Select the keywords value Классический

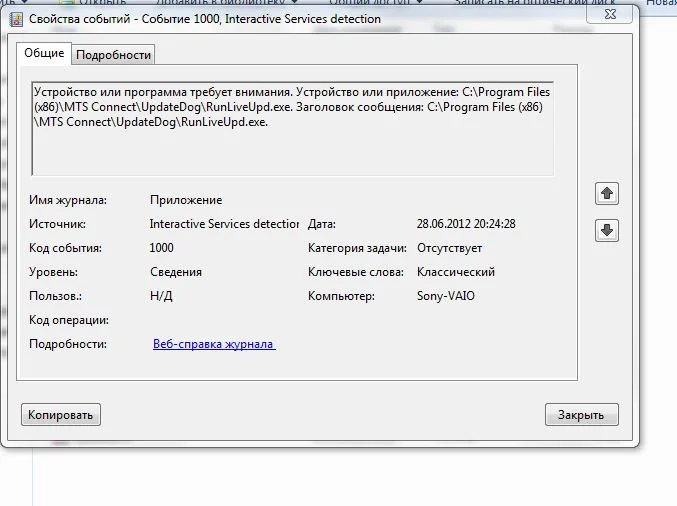(x=456, y=272)
